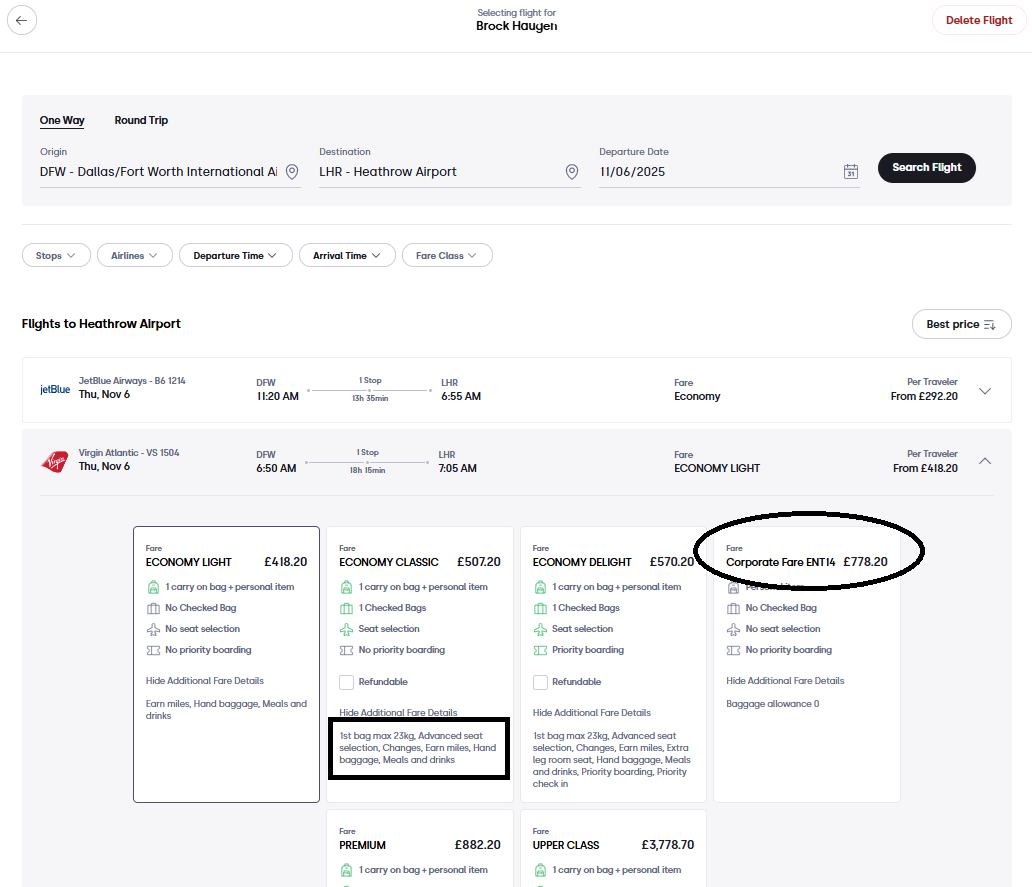Screen dimensions: 1032x887
Task: Open the Departure Time filter dropdown
Action: (x=236, y=255)
